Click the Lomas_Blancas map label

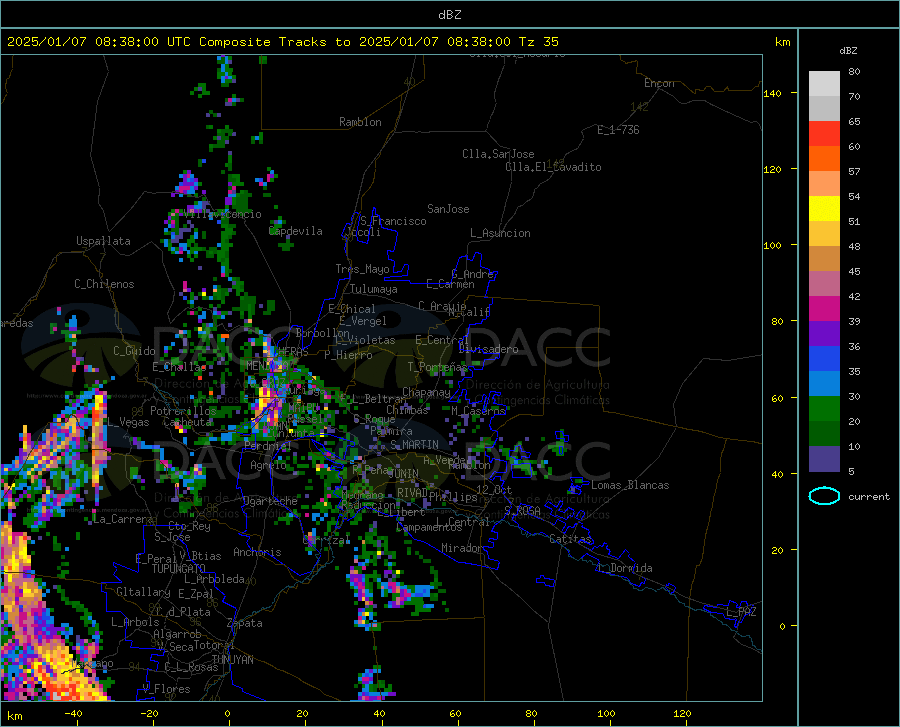(630, 485)
